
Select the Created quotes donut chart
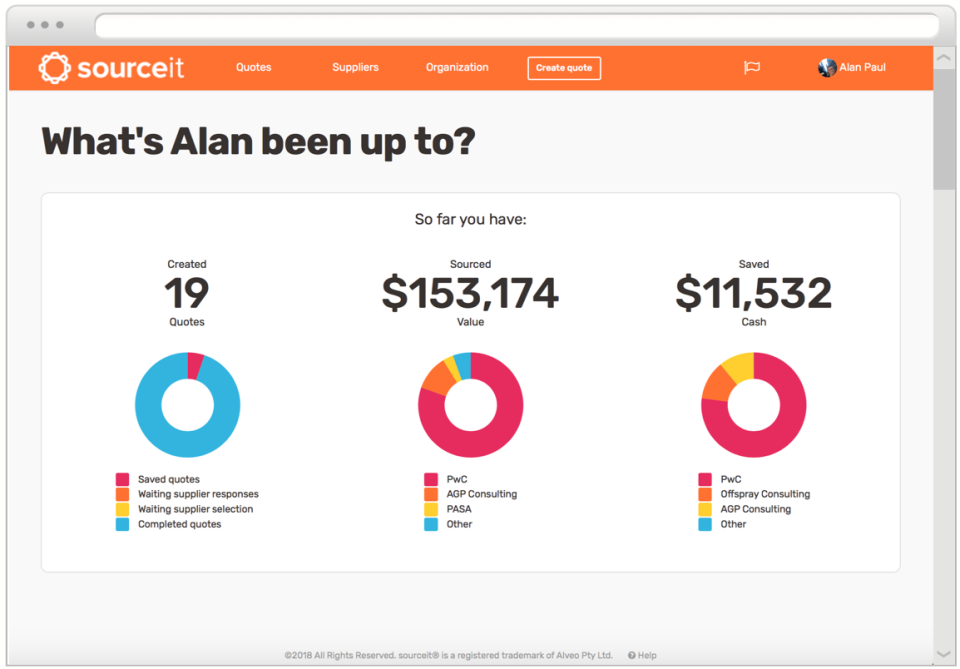tap(188, 405)
